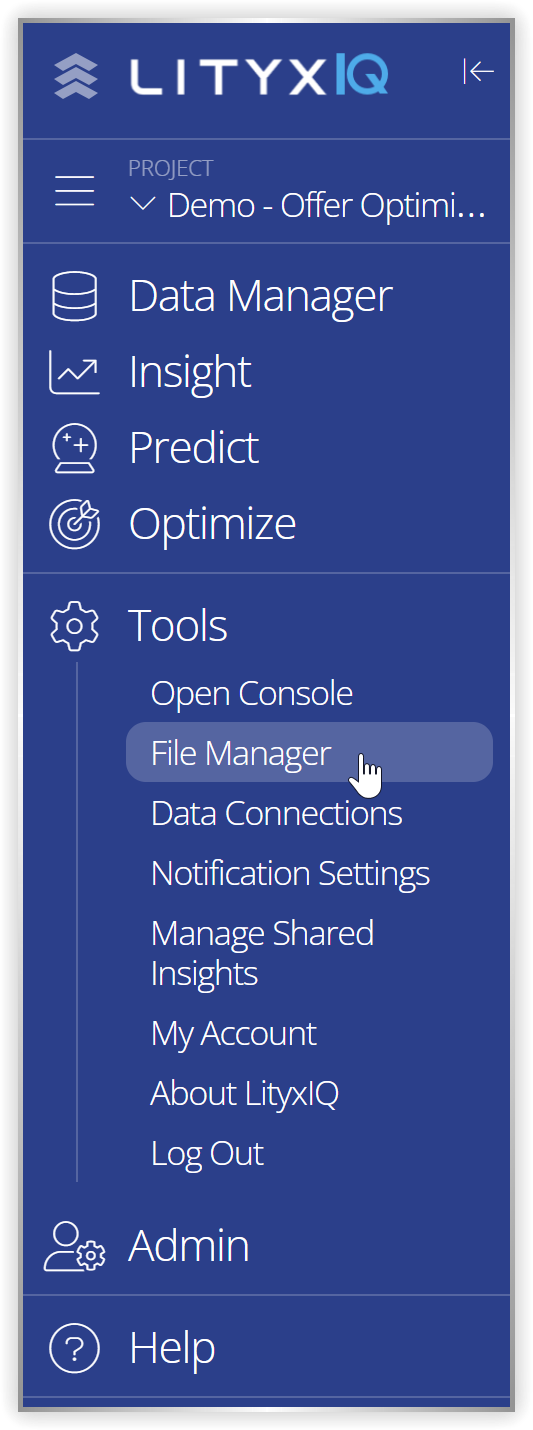
Task: Click the Insight line chart icon
Action: (x=74, y=372)
